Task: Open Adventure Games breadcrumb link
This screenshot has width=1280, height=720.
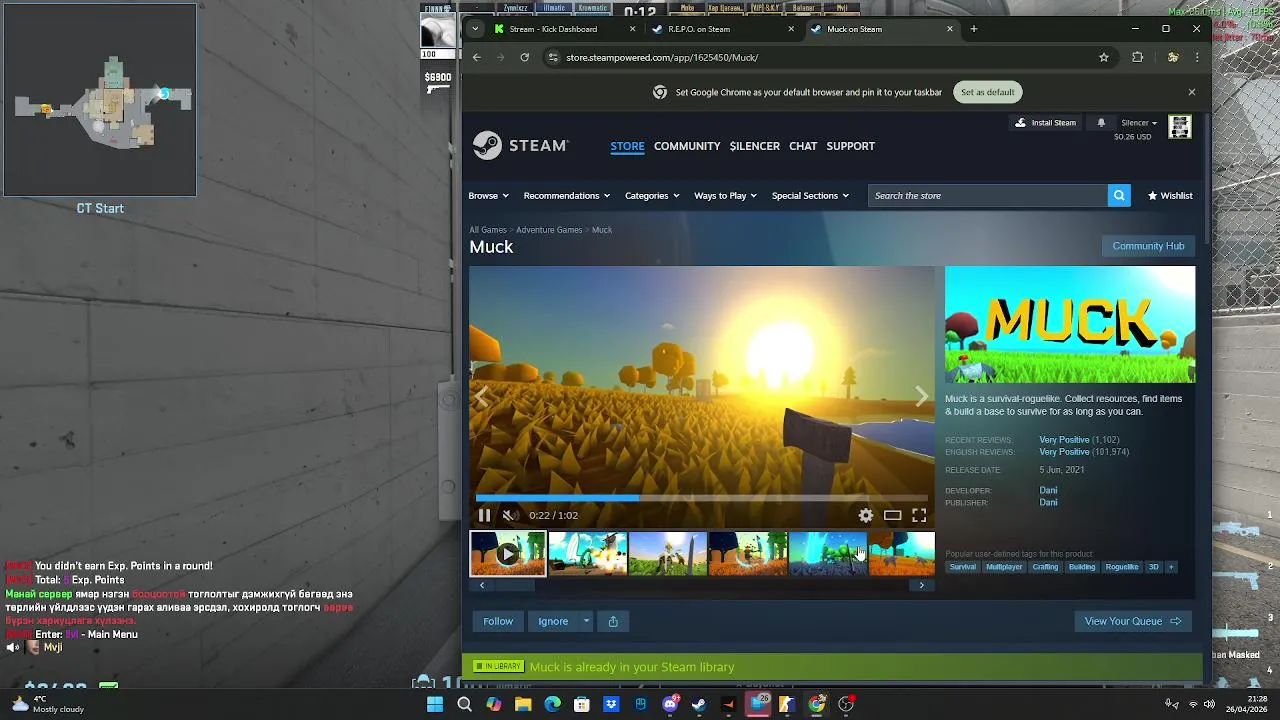Action: click(549, 230)
